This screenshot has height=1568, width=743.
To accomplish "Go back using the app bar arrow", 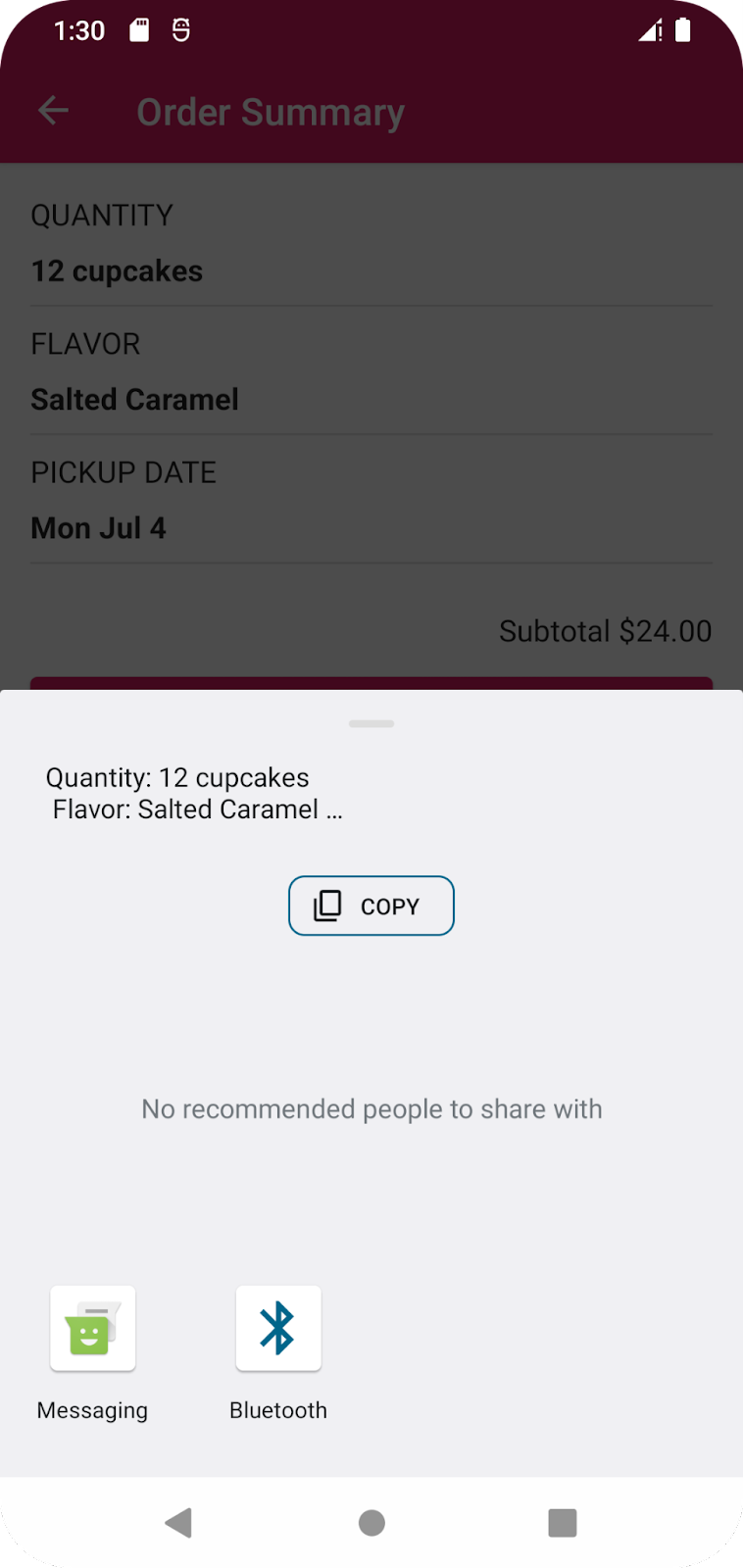I will point(53,111).
